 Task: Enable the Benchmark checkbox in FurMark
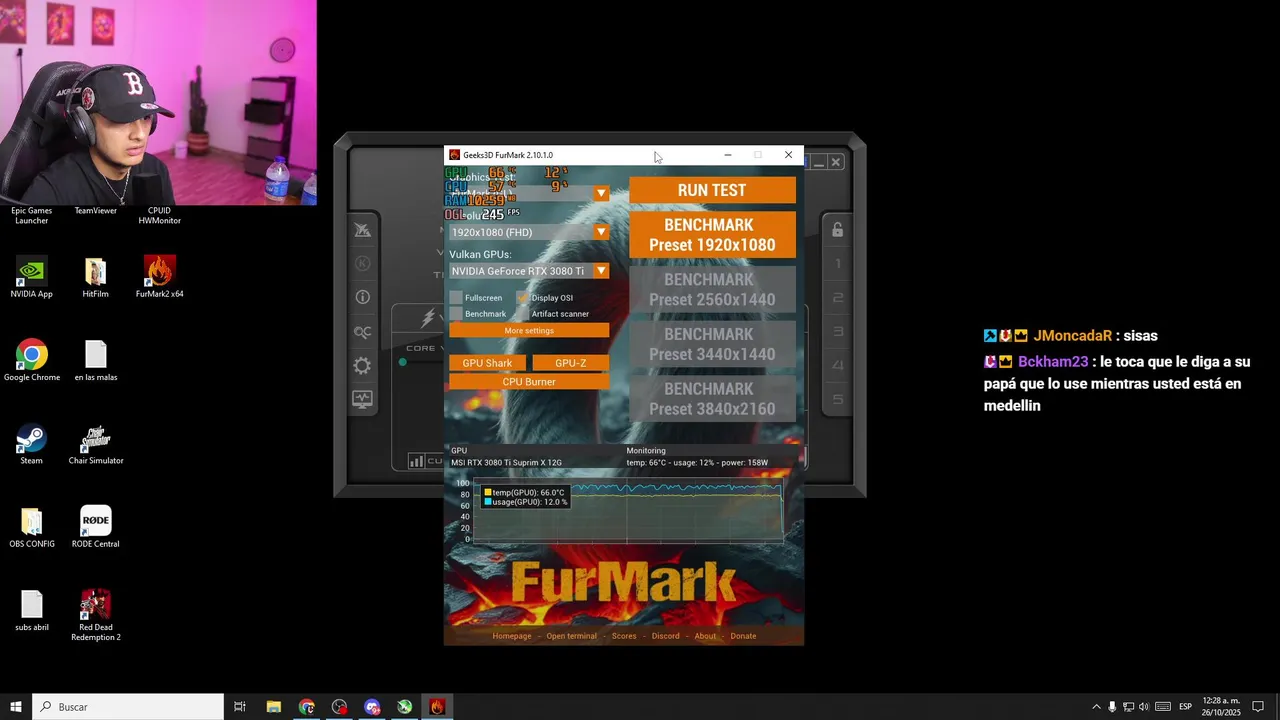pos(456,314)
